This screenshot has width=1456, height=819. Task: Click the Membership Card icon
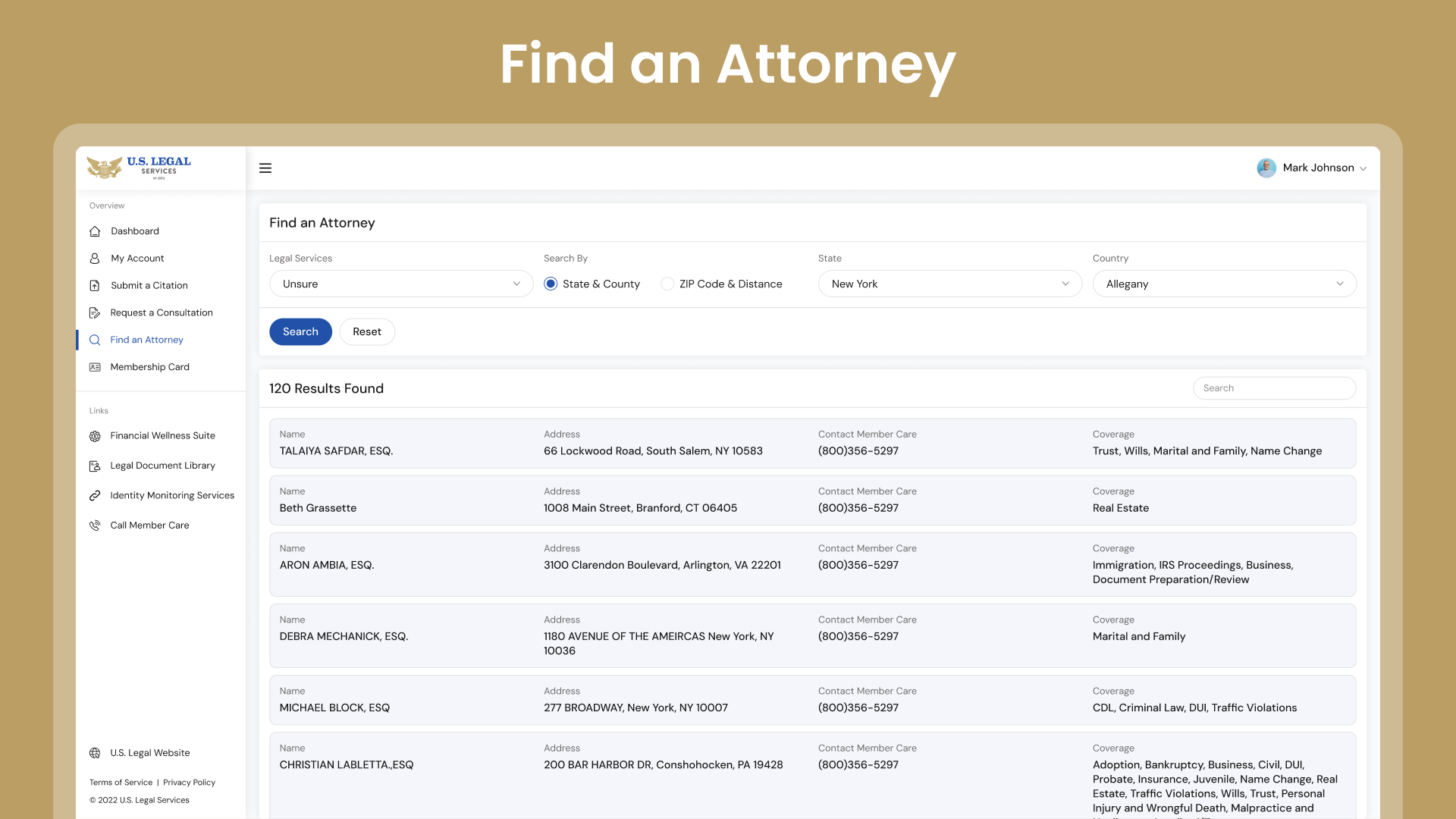pyautogui.click(x=95, y=367)
